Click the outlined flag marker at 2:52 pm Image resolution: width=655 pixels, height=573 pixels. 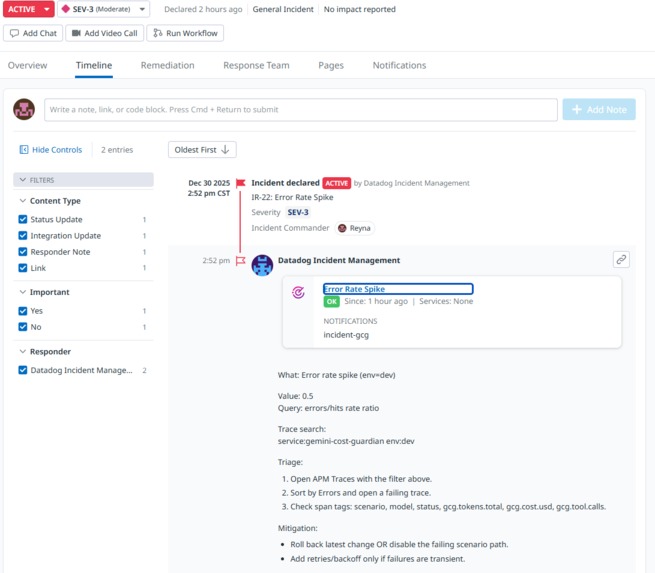241,261
